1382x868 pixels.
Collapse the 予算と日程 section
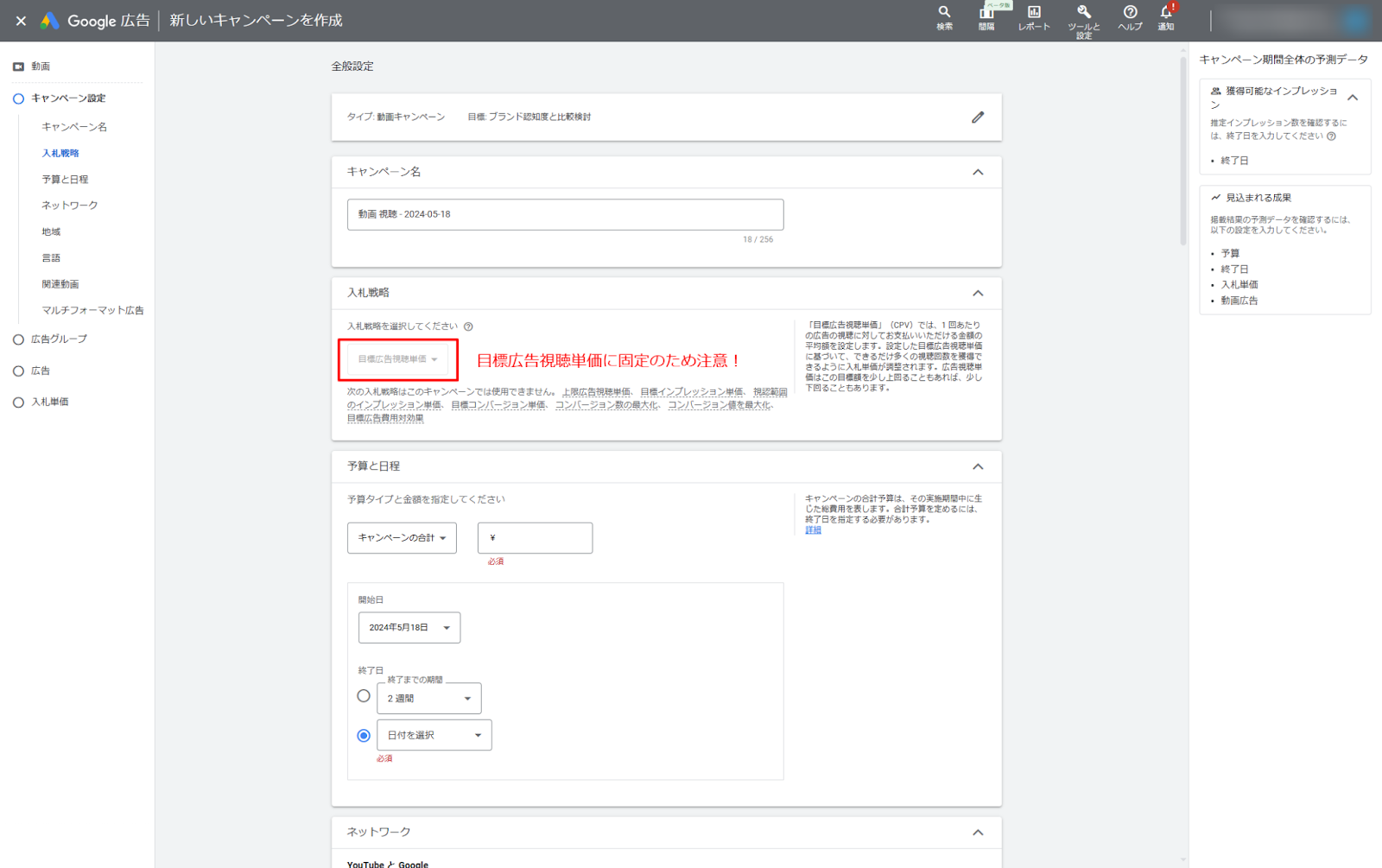pyautogui.click(x=978, y=466)
